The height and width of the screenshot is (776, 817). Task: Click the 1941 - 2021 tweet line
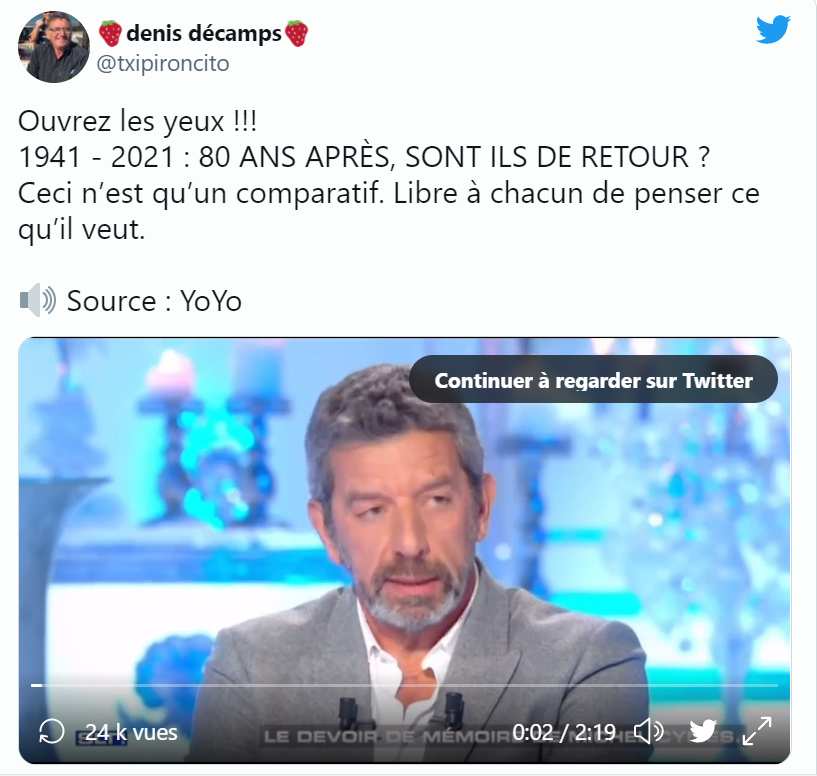tap(364, 157)
